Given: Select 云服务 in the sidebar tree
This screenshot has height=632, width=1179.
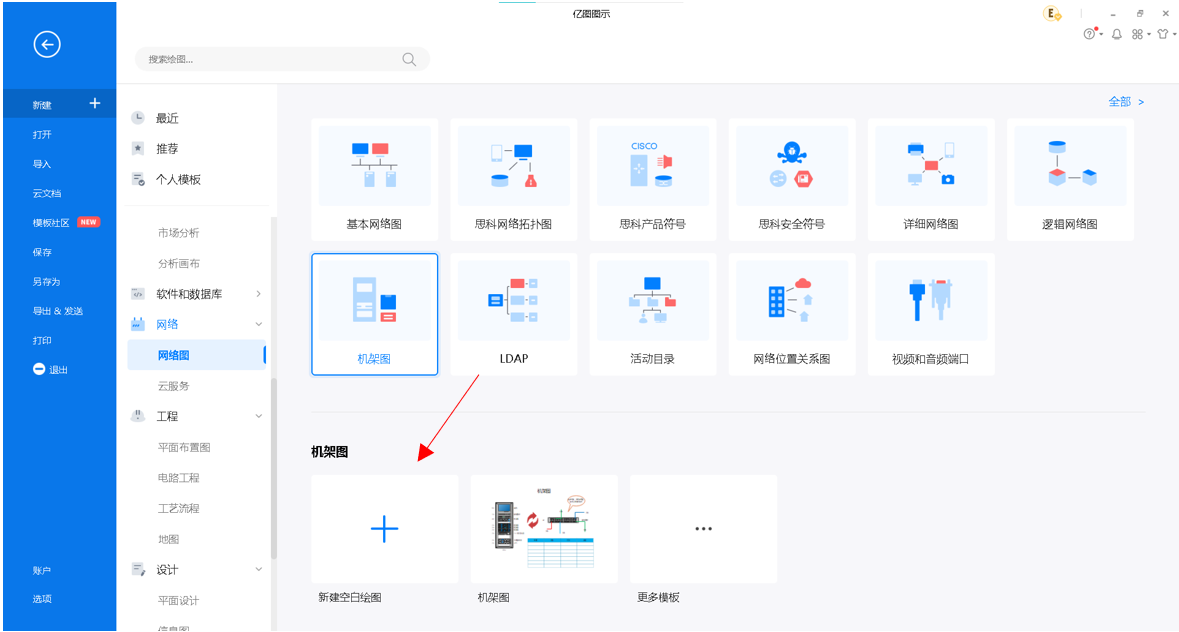Looking at the screenshot, I should (173, 386).
